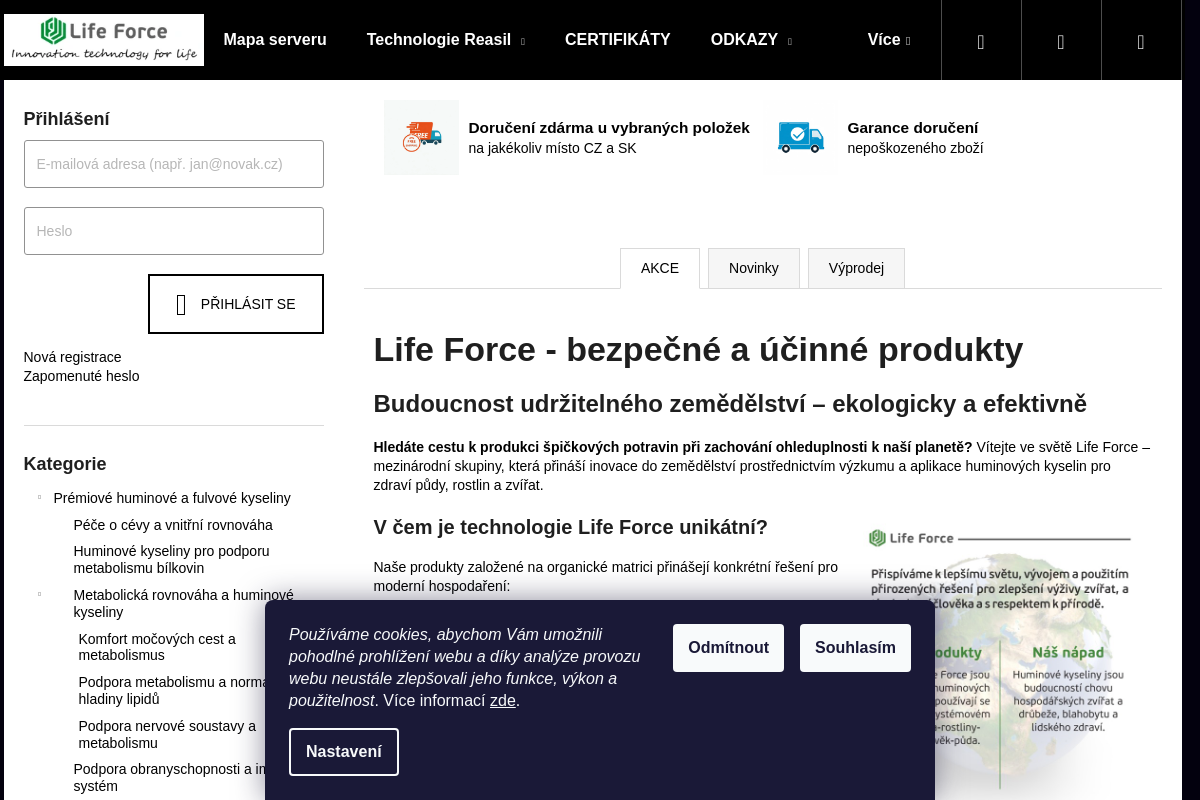Follow the 'zde' more info link
The image size is (1200, 800).
503,701
